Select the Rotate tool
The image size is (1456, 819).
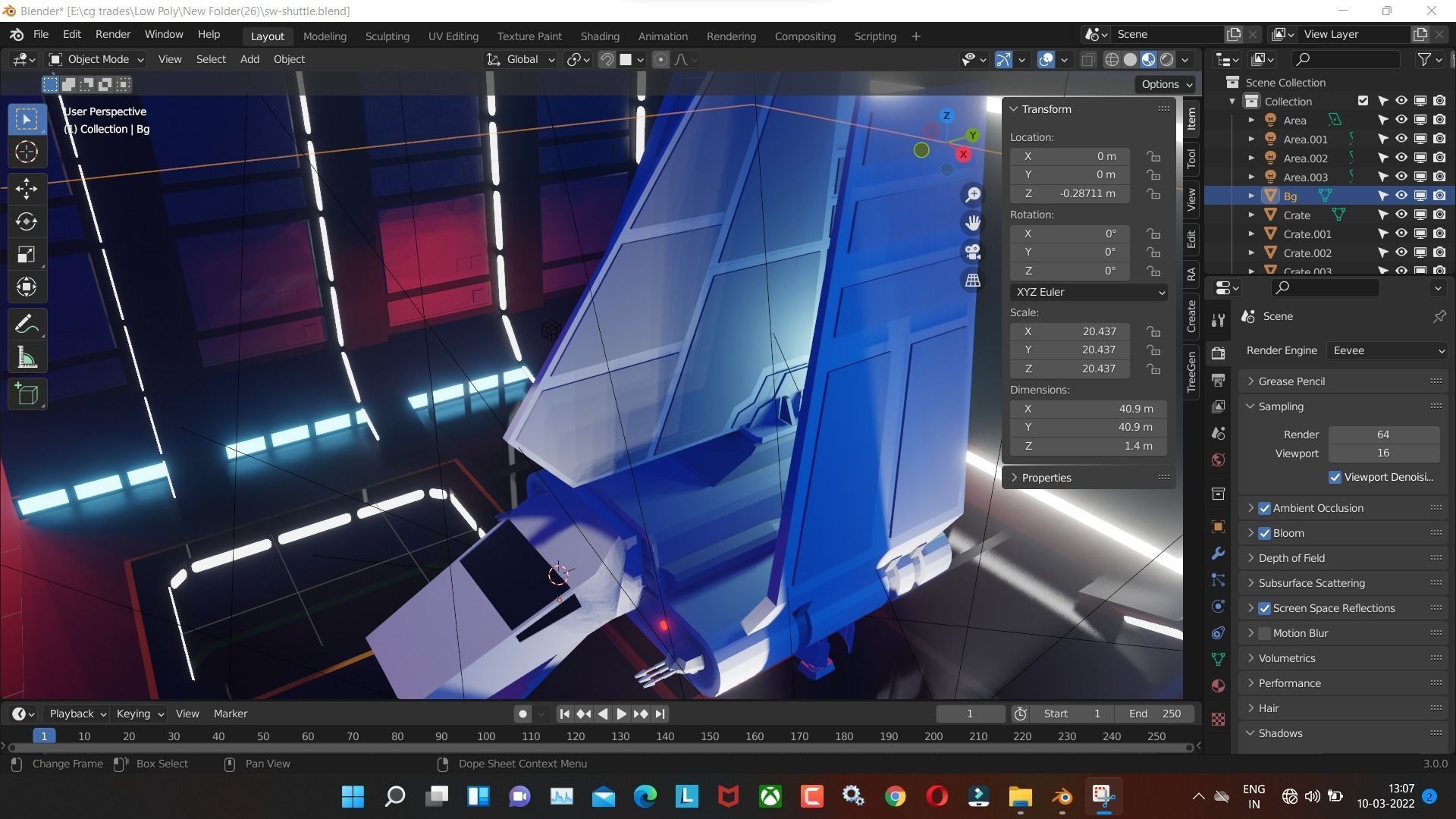pyautogui.click(x=27, y=221)
